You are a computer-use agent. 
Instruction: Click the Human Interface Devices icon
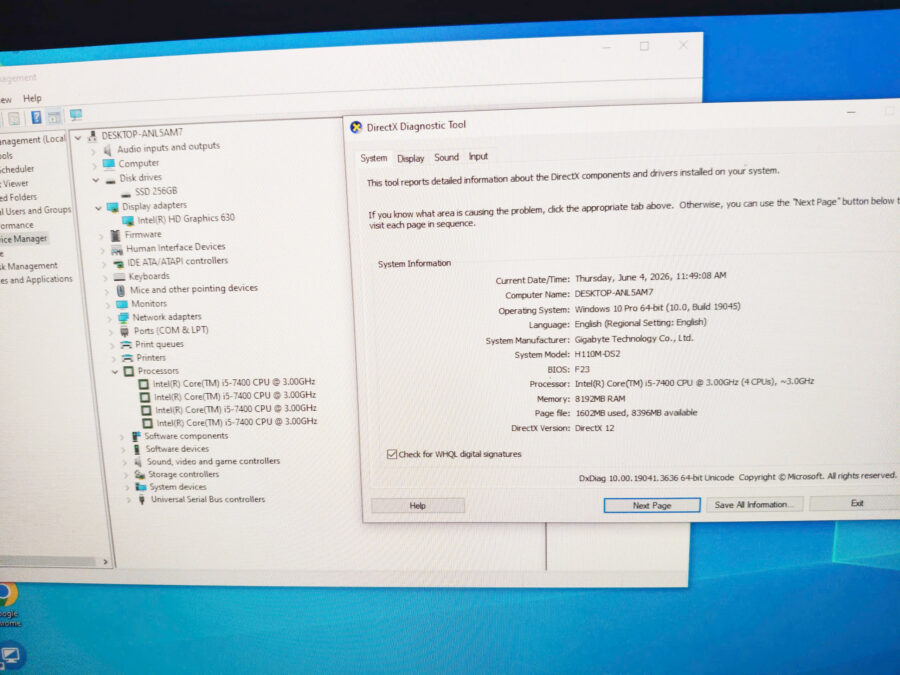[x=117, y=250]
